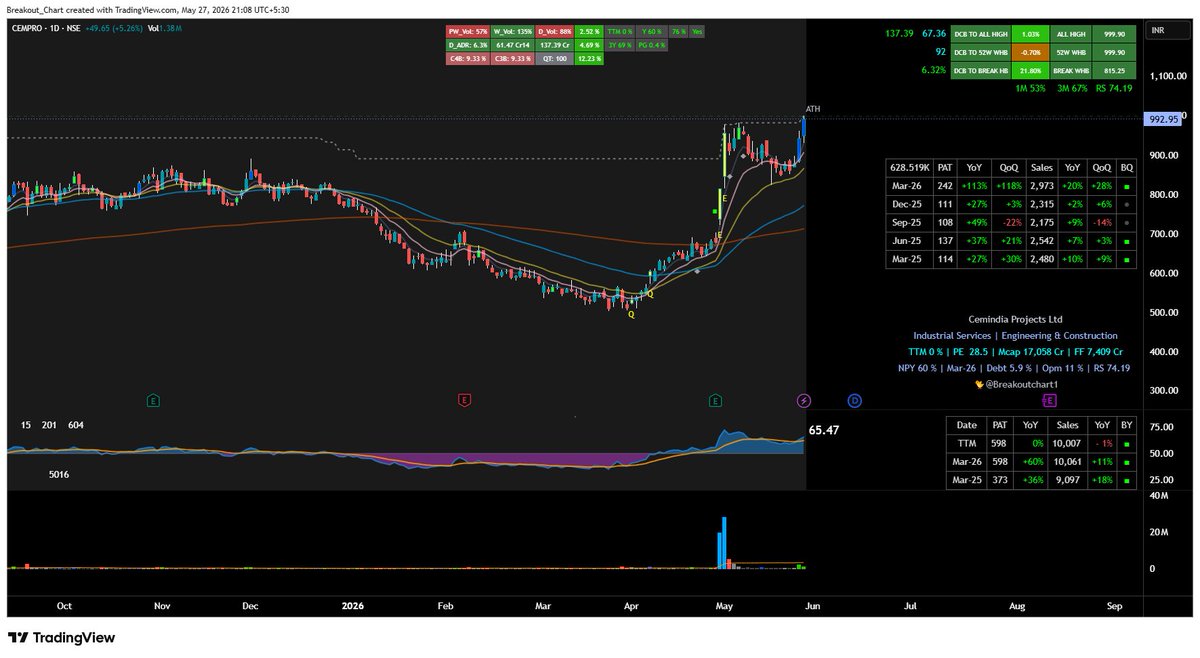Click the 628.519K header cell
1200x658 pixels.
(909, 168)
